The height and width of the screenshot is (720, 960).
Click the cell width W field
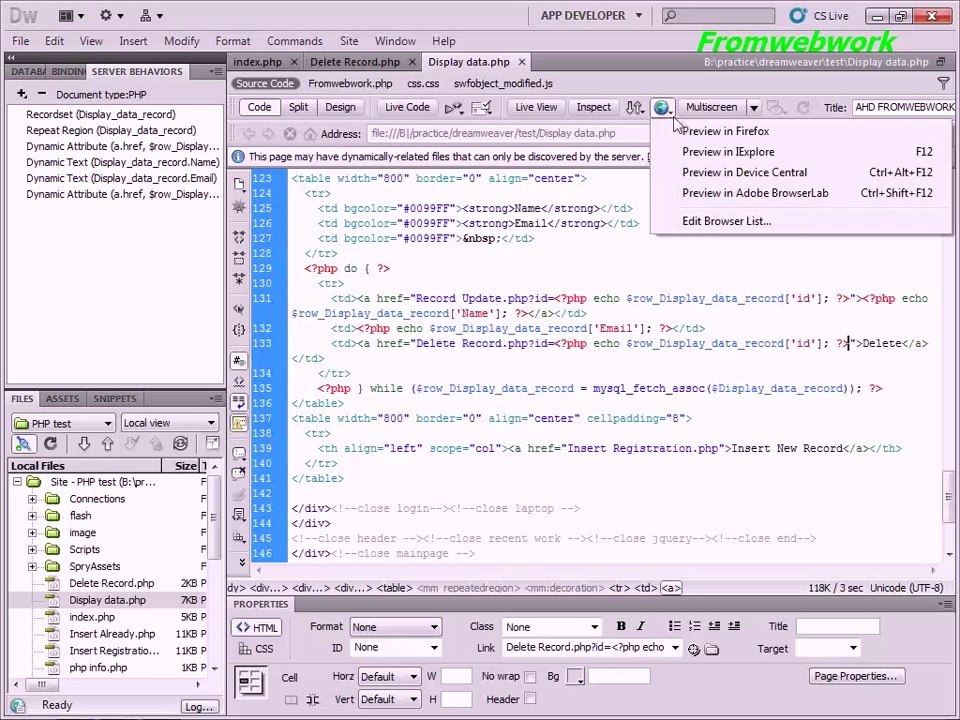[456, 677]
